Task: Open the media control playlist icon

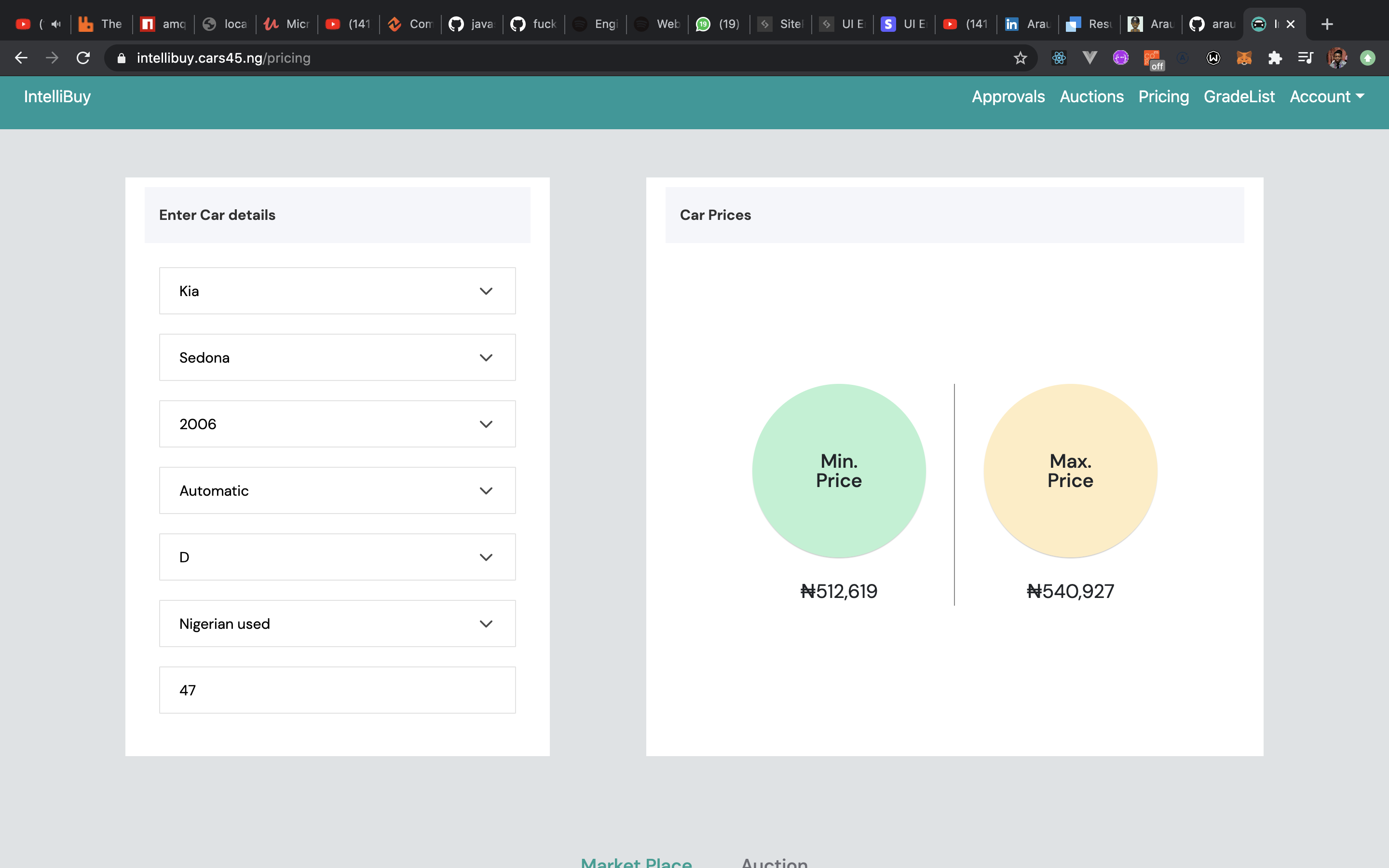Action: point(1305,58)
